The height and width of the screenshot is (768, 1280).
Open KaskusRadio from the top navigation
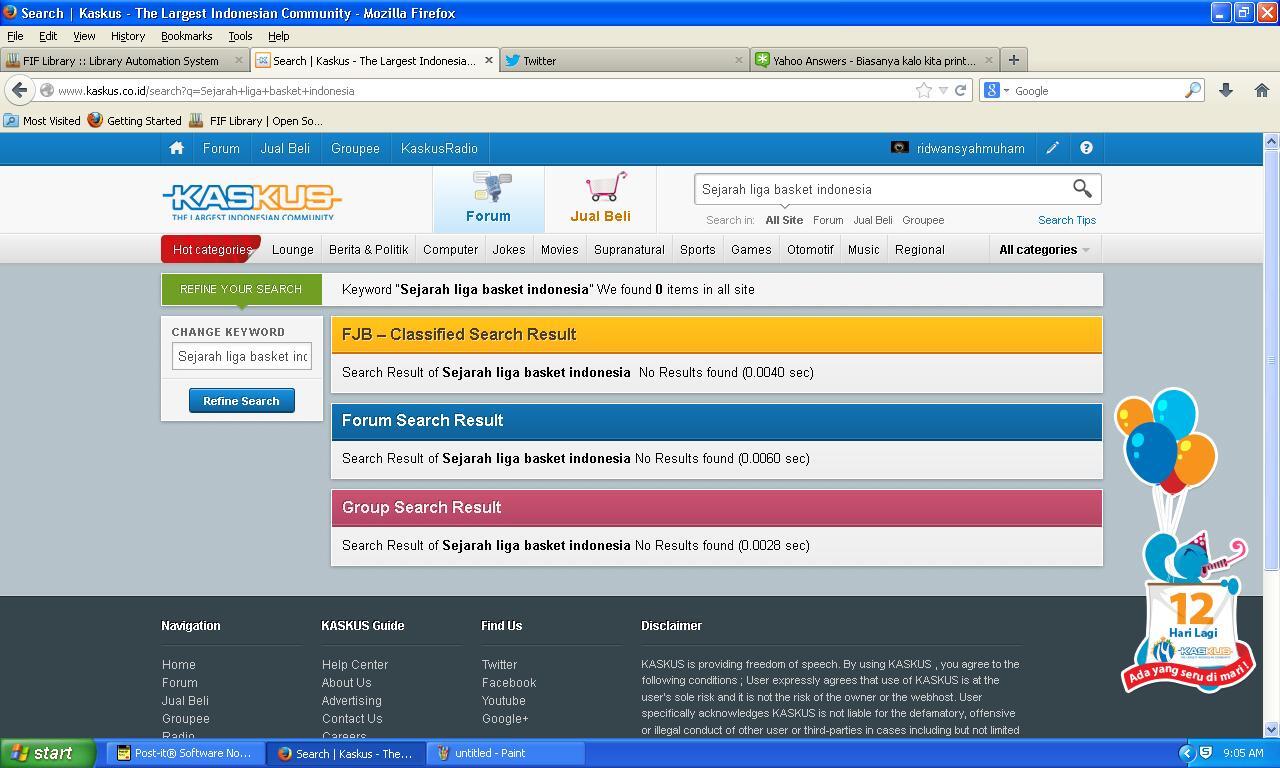439,148
